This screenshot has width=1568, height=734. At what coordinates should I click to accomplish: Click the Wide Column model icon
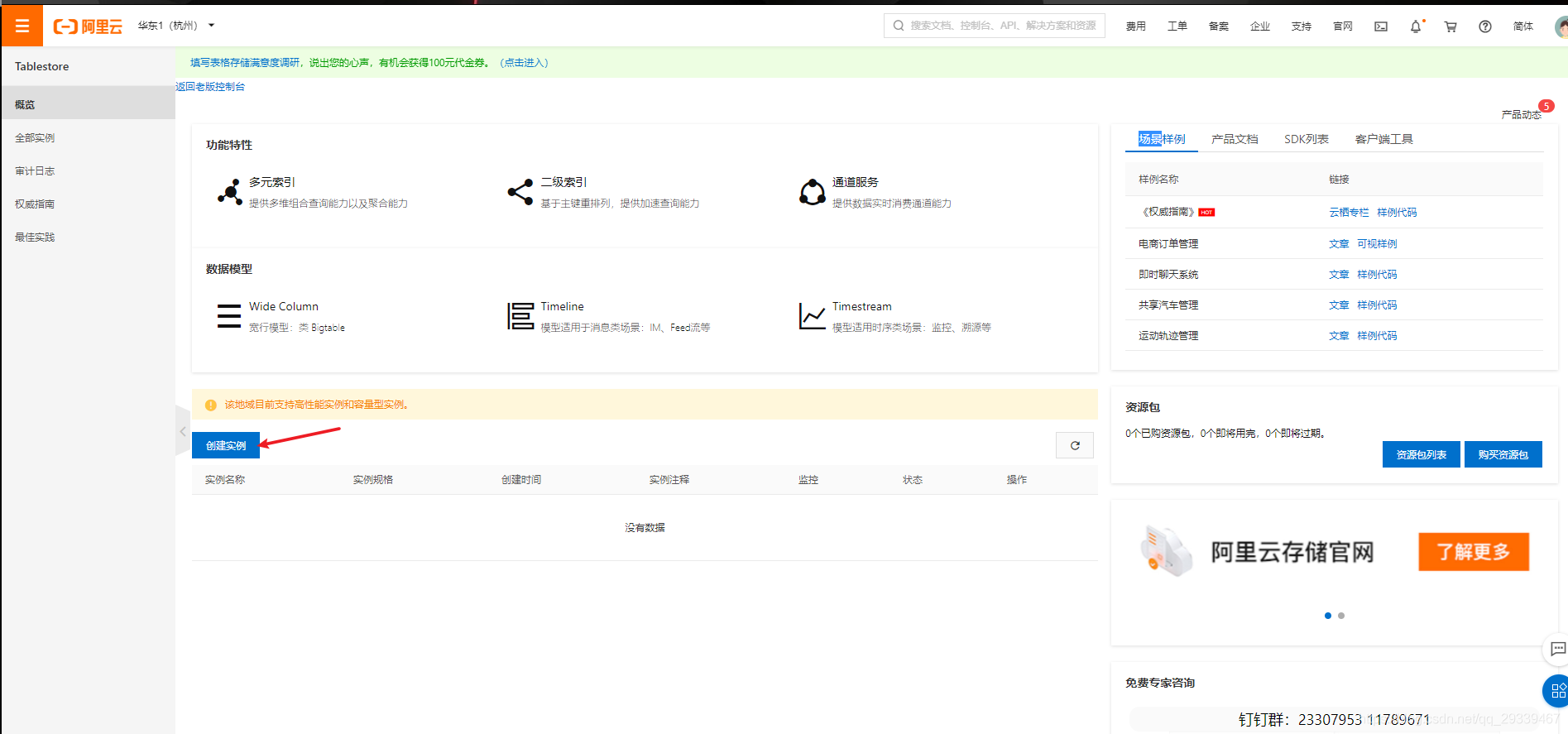pos(229,316)
